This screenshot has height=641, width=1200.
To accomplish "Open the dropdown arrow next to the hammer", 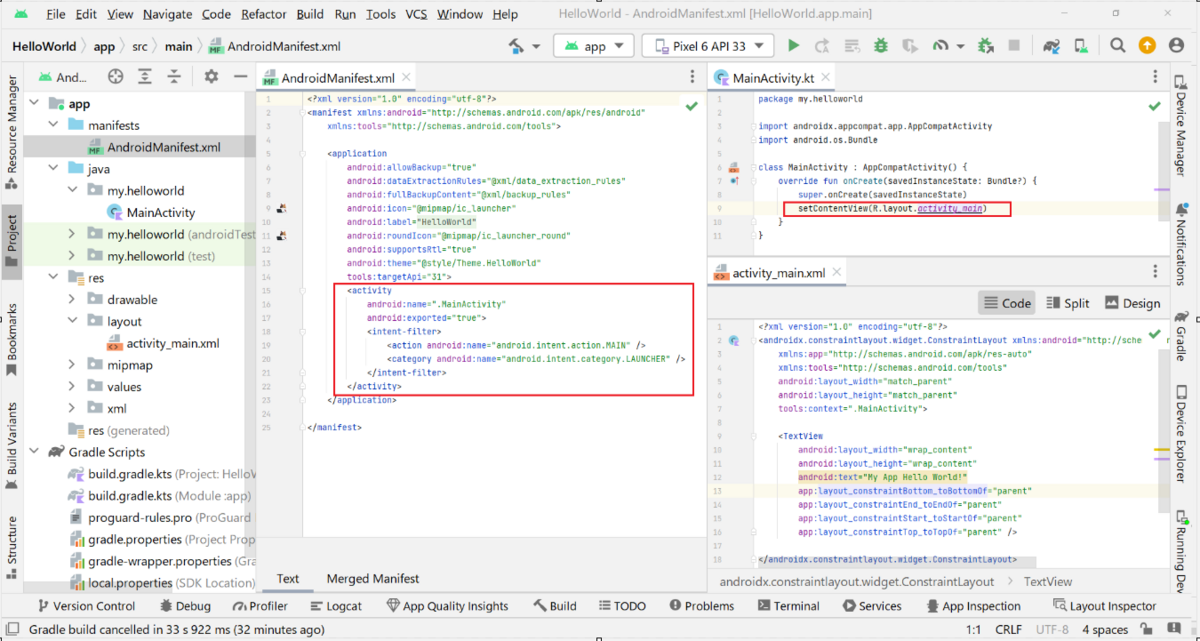I will tap(536, 46).
